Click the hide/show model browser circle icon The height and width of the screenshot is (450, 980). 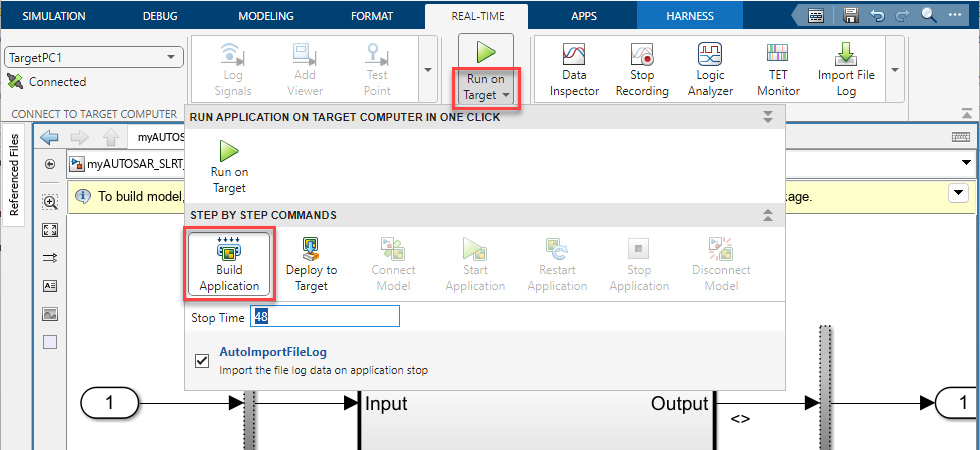tap(50, 164)
